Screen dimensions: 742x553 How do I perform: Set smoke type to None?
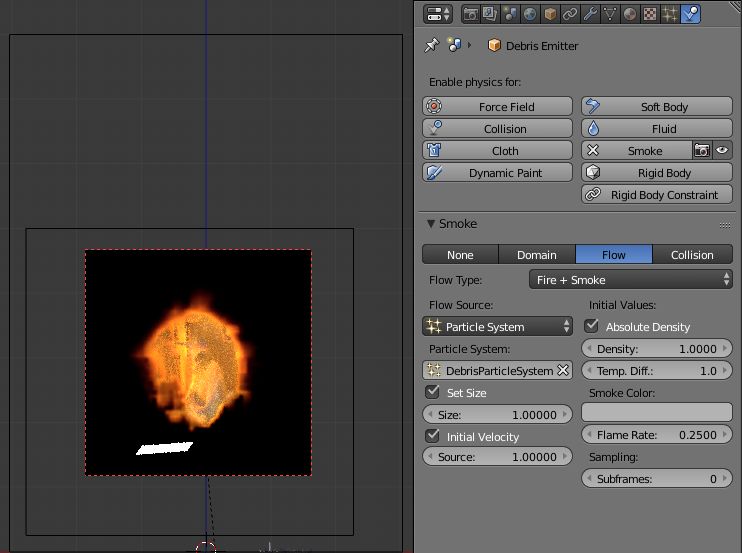(460, 255)
